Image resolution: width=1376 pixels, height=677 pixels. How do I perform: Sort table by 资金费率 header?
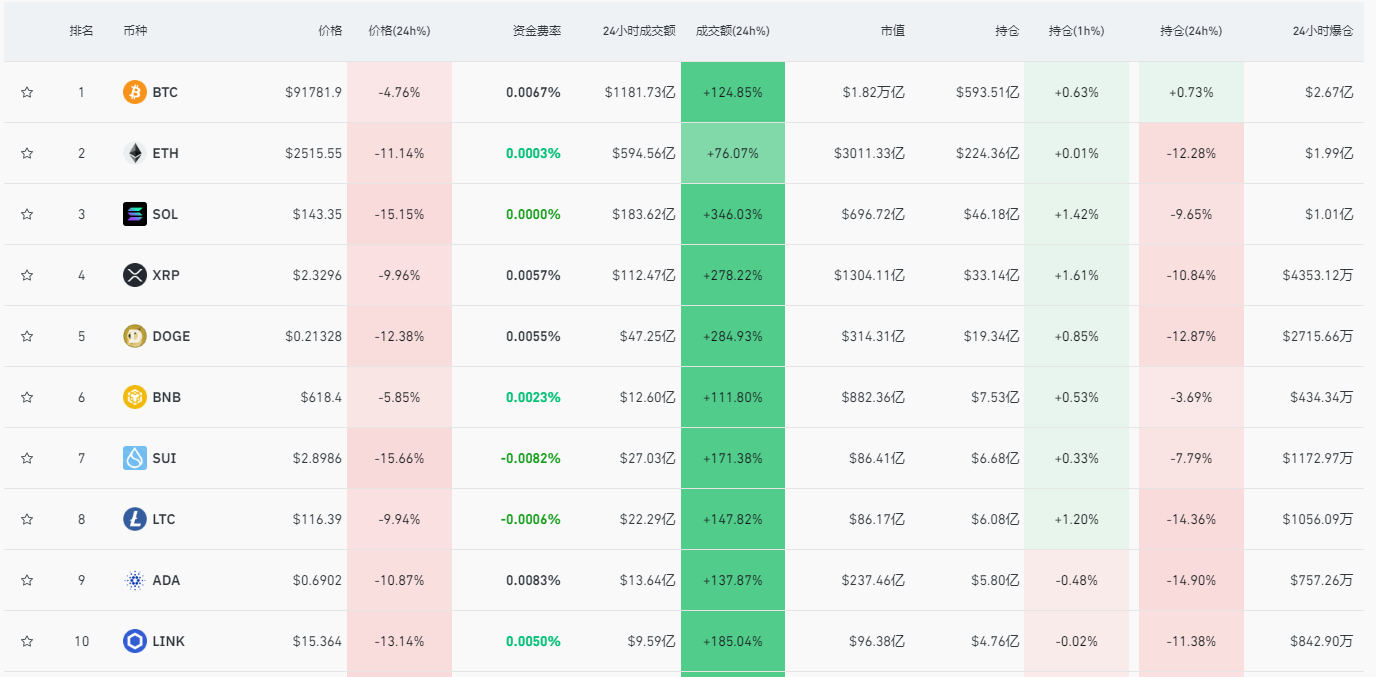coord(536,31)
